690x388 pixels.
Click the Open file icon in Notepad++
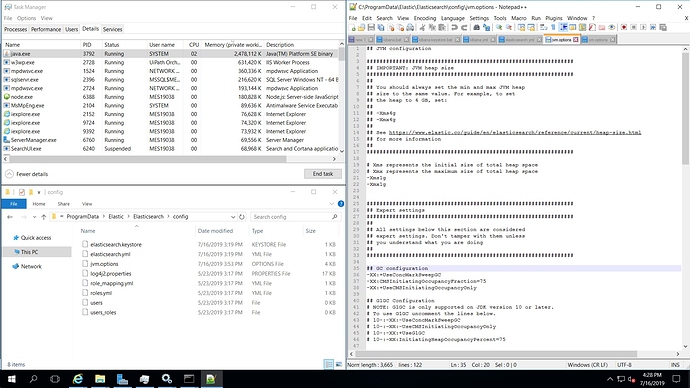point(361,27)
